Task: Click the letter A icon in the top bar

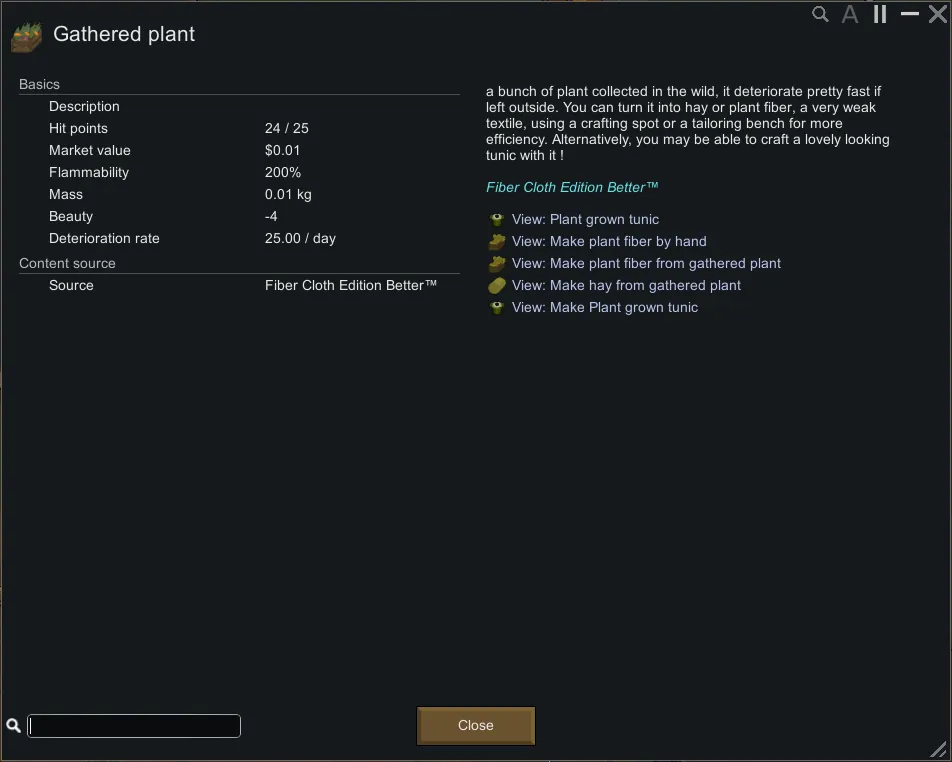Action: pyautogui.click(x=850, y=14)
